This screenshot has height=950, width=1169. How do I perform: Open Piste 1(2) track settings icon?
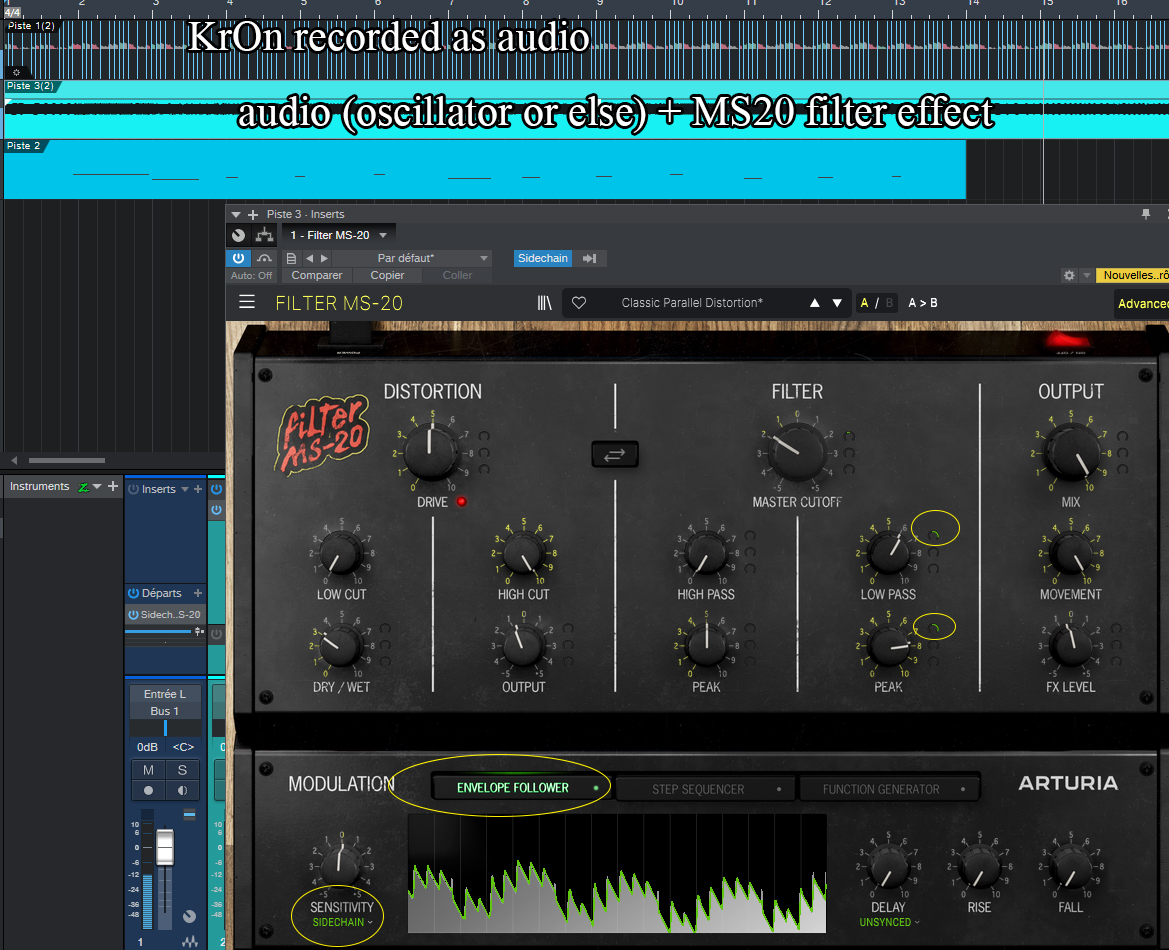(16, 72)
